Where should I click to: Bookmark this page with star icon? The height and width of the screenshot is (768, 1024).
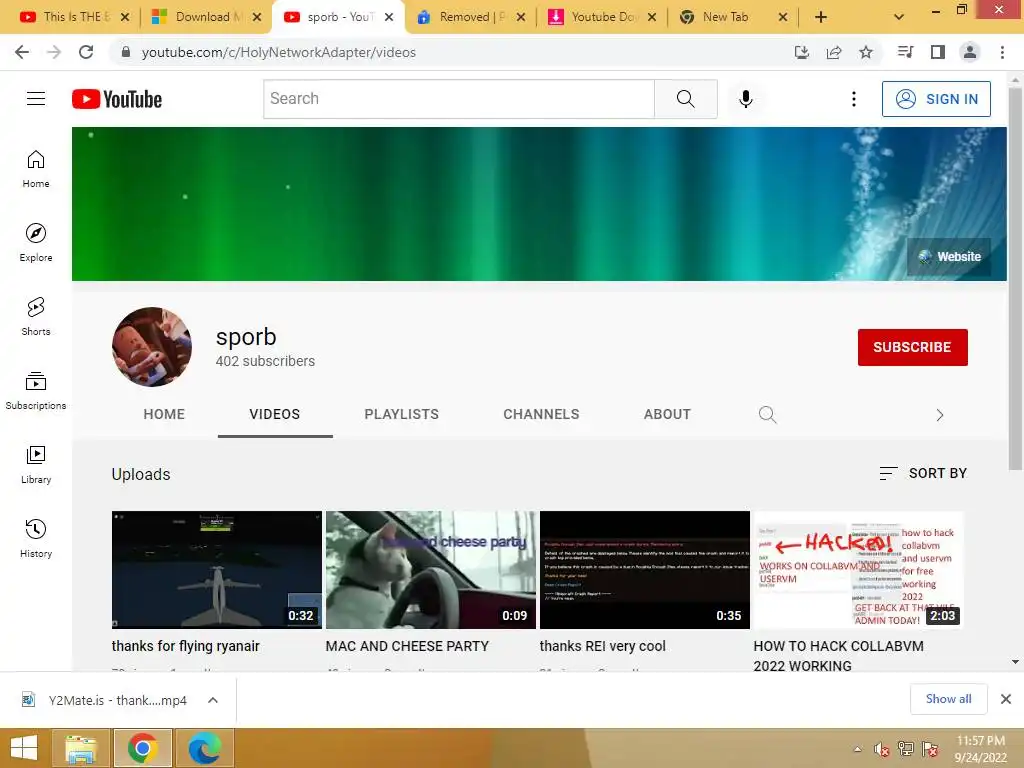point(866,52)
